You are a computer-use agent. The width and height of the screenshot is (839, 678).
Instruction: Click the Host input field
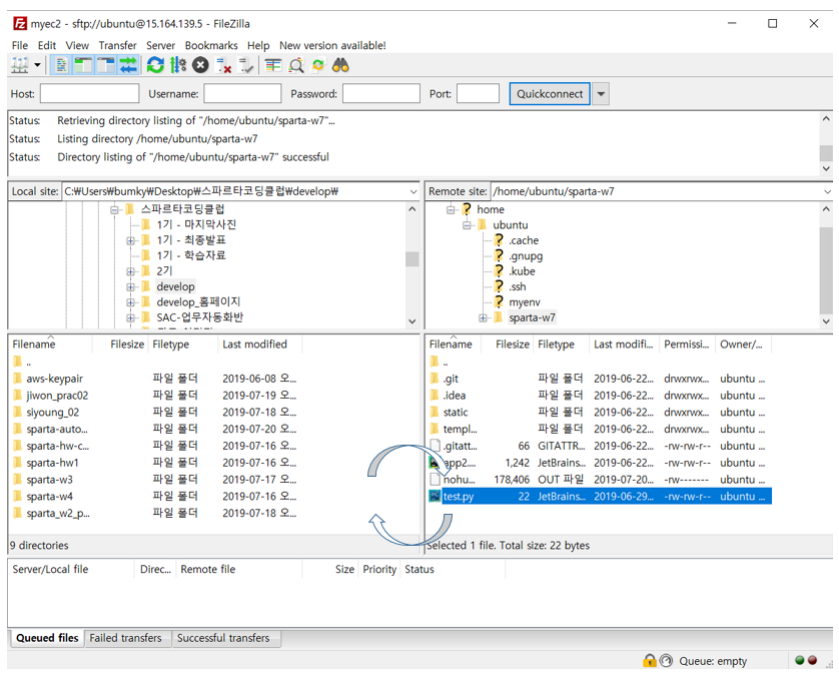89,94
